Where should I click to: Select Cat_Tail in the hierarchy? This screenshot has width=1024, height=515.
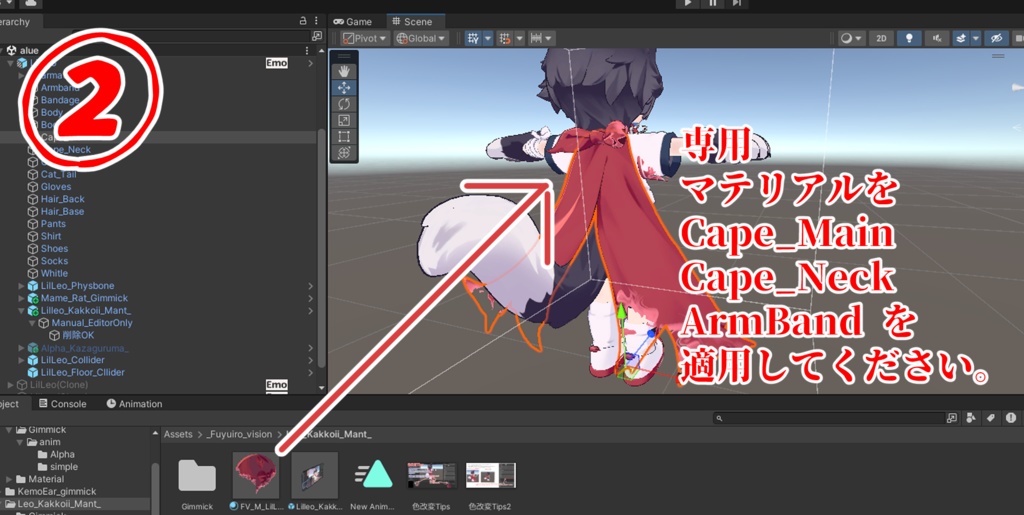click(x=59, y=174)
